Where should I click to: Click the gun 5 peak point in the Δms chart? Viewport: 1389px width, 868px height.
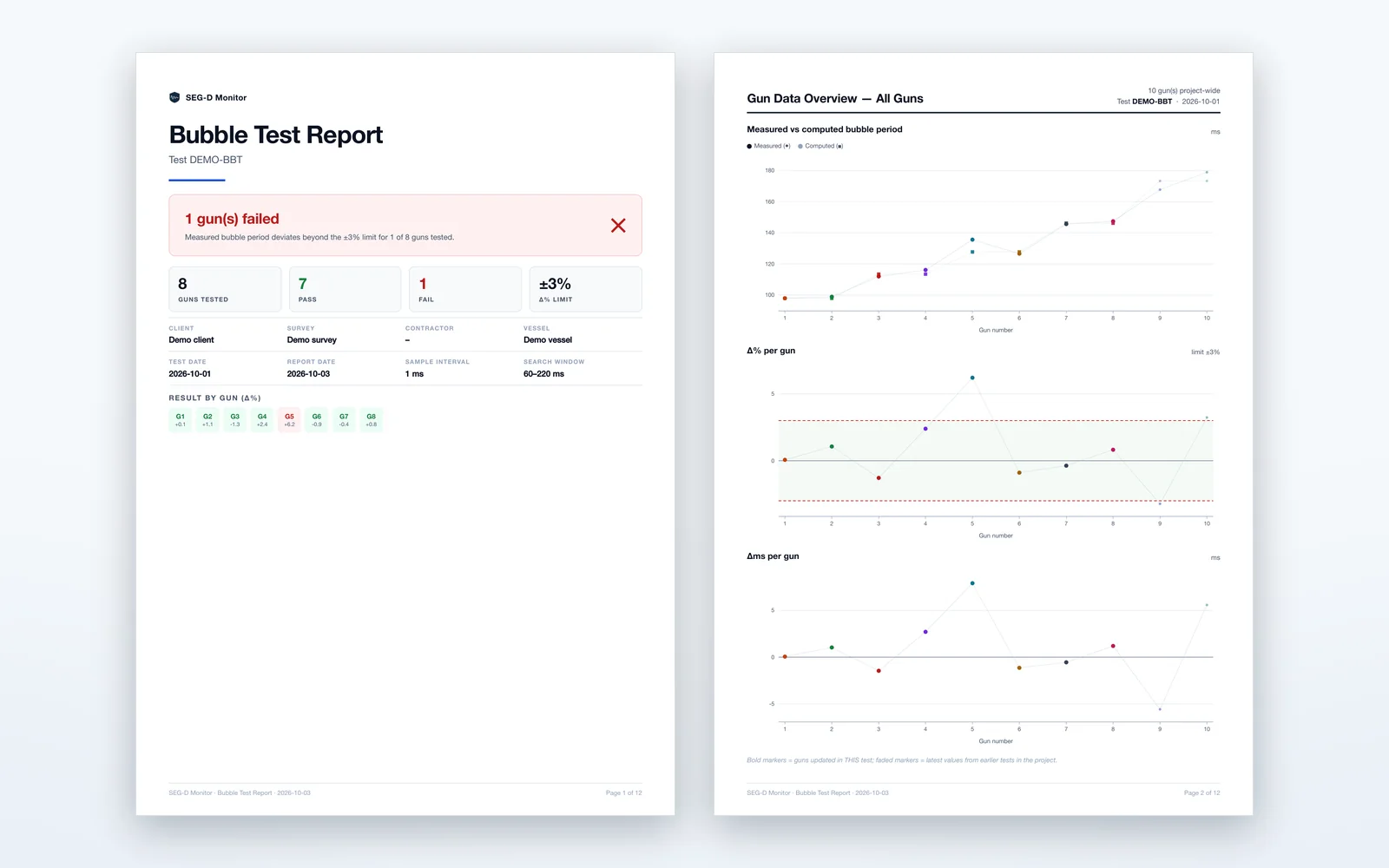(972, 583)
